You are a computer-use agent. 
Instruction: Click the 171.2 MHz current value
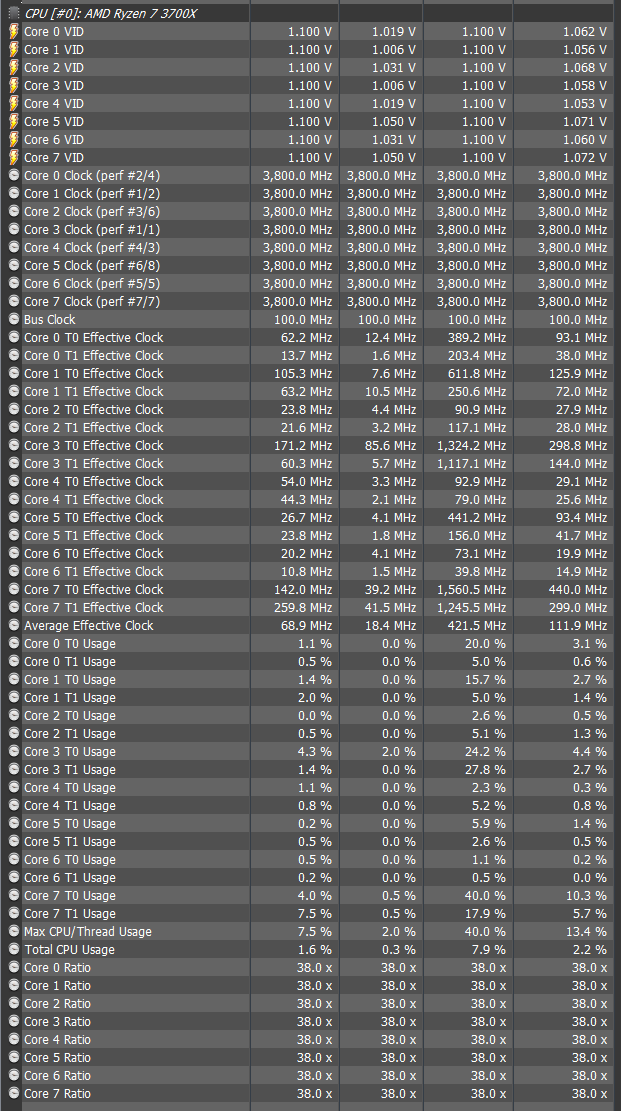pyautogui.click(x=303, y=445)
